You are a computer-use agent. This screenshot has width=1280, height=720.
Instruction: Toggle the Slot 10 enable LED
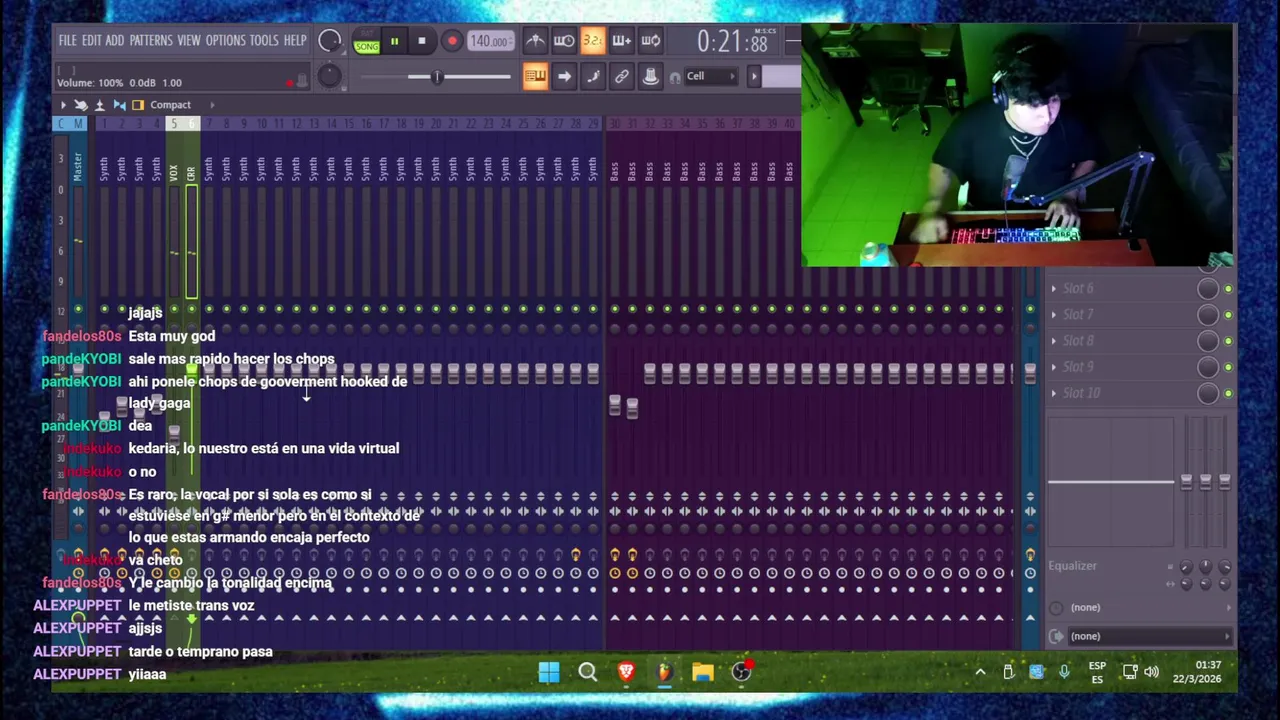tap(1228, 393)
